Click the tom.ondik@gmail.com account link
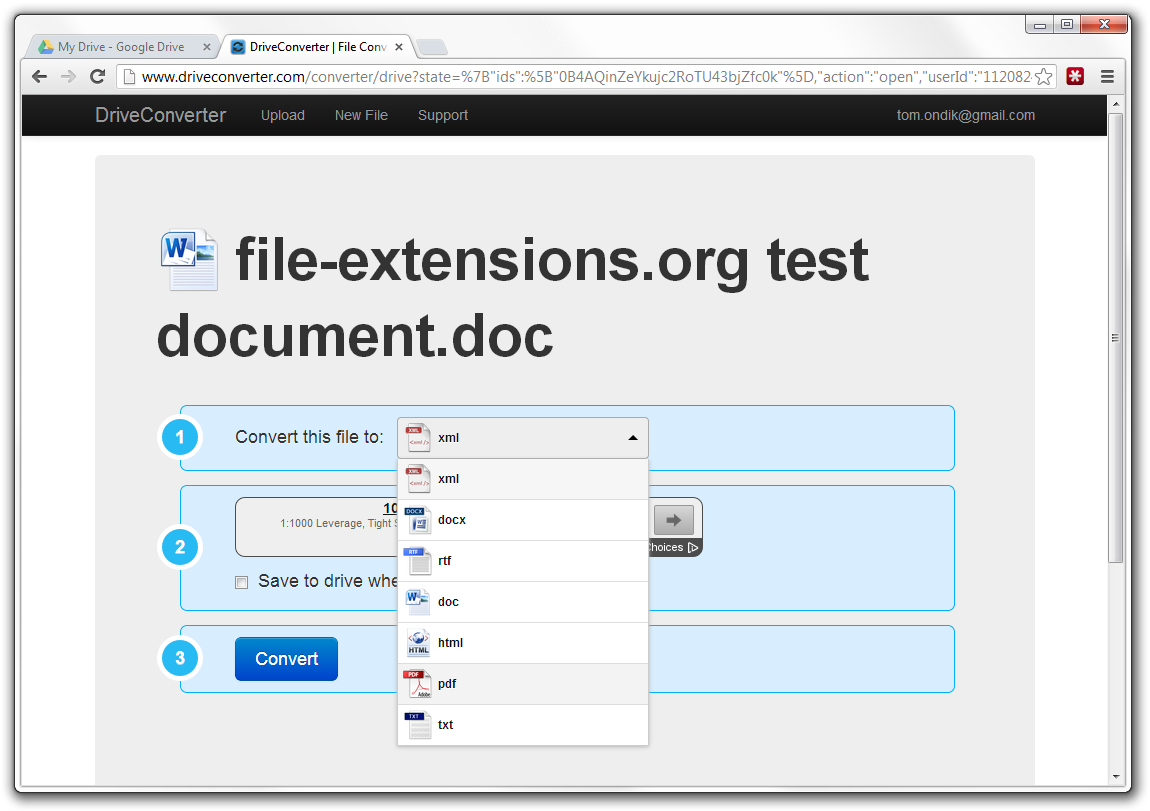Image resolution: width=1150 pixels, height=811 pixels. (965, 115)
